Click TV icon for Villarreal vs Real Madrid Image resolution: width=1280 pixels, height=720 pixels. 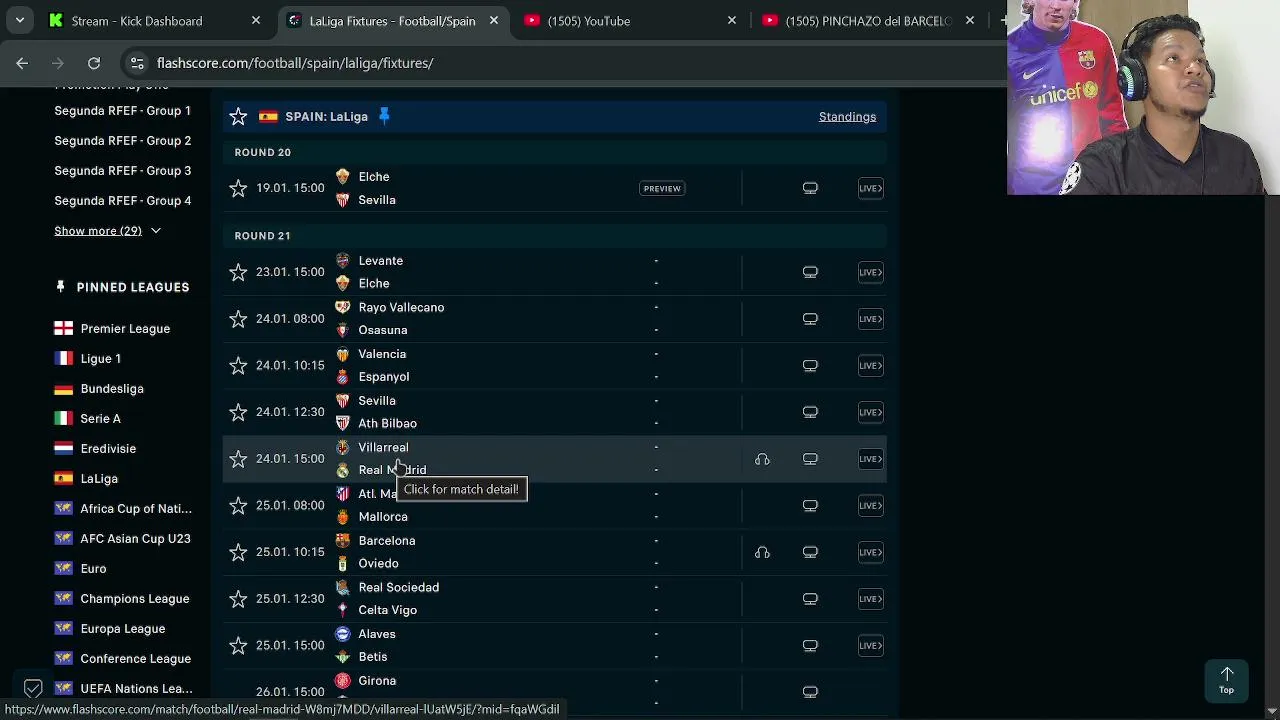[810, 459]
